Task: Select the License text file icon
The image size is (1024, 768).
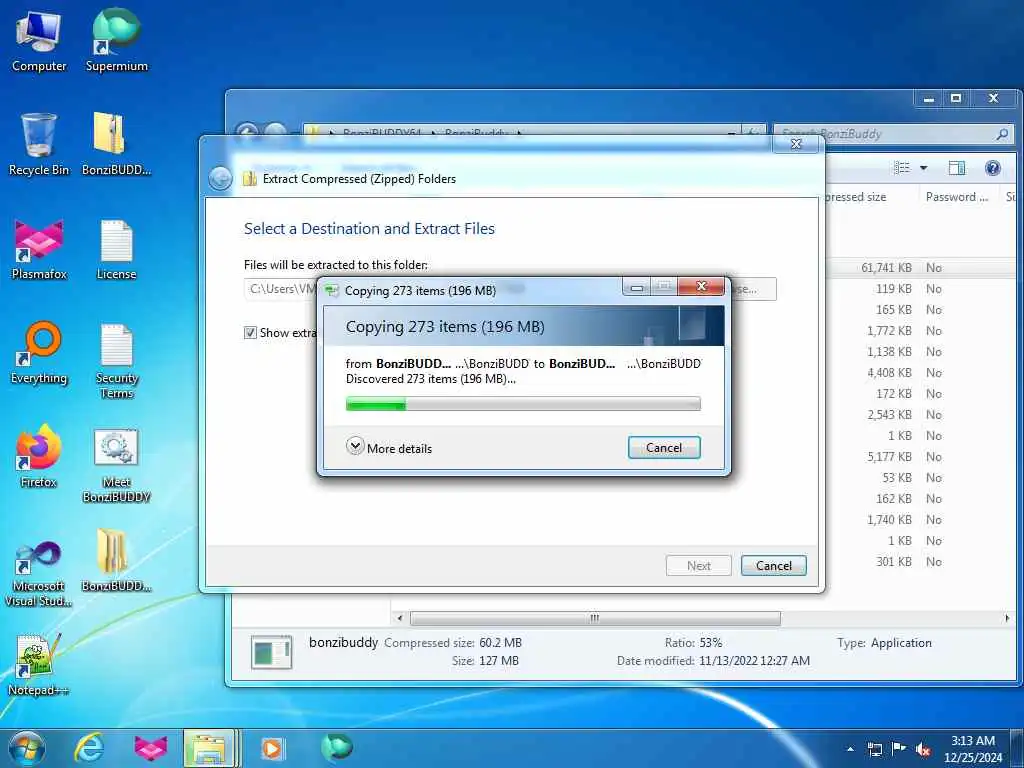Action: point(116,248)
